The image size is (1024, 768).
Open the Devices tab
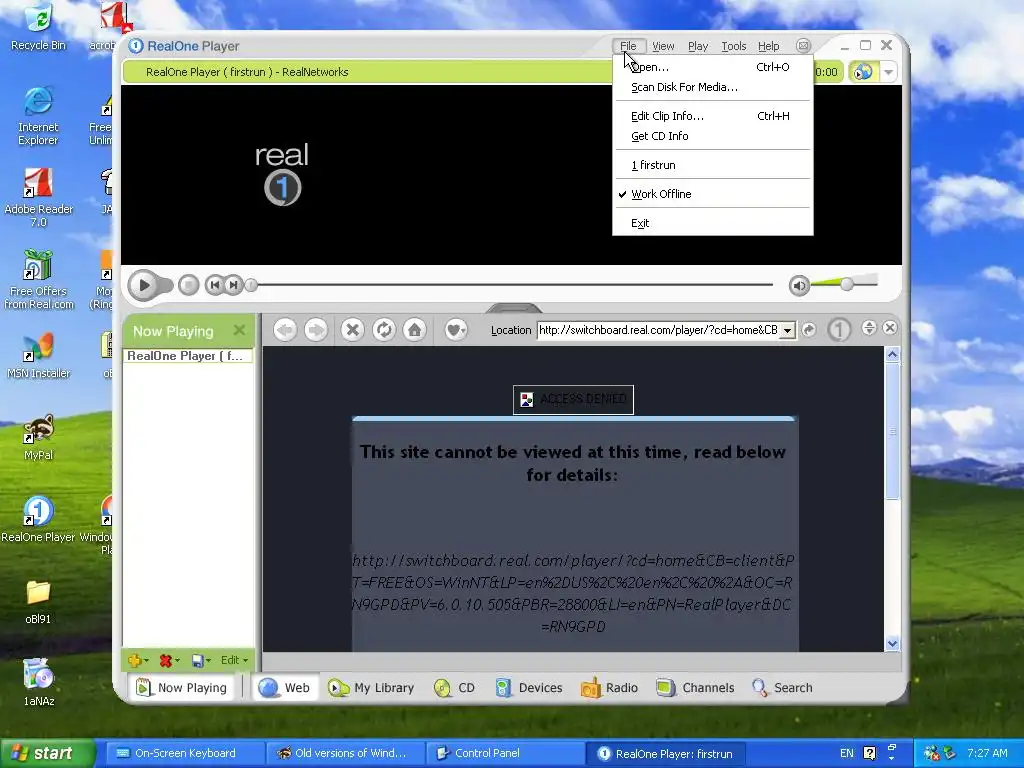(x=528, y=688)
